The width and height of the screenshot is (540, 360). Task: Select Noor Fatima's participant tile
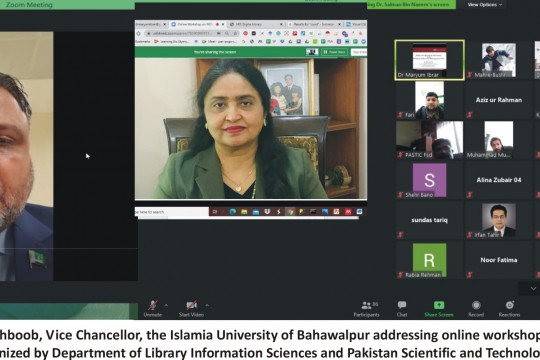click(498, 260)
